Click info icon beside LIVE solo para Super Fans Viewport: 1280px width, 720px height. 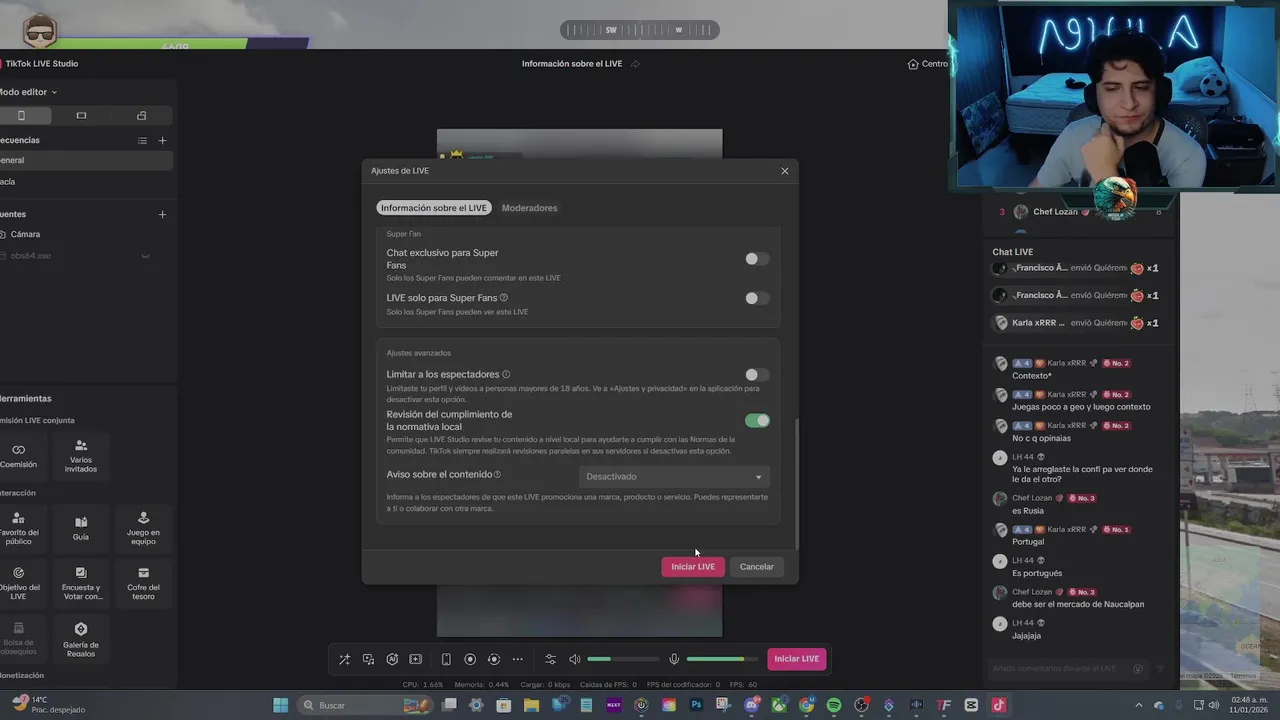[x=504, y=298]
